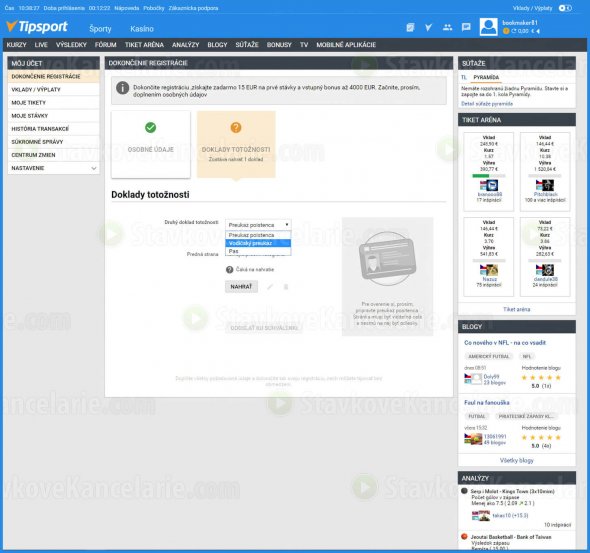
Task: Click the pencil edit icon beside NAHRAŤ
Action: click(270, 287)
